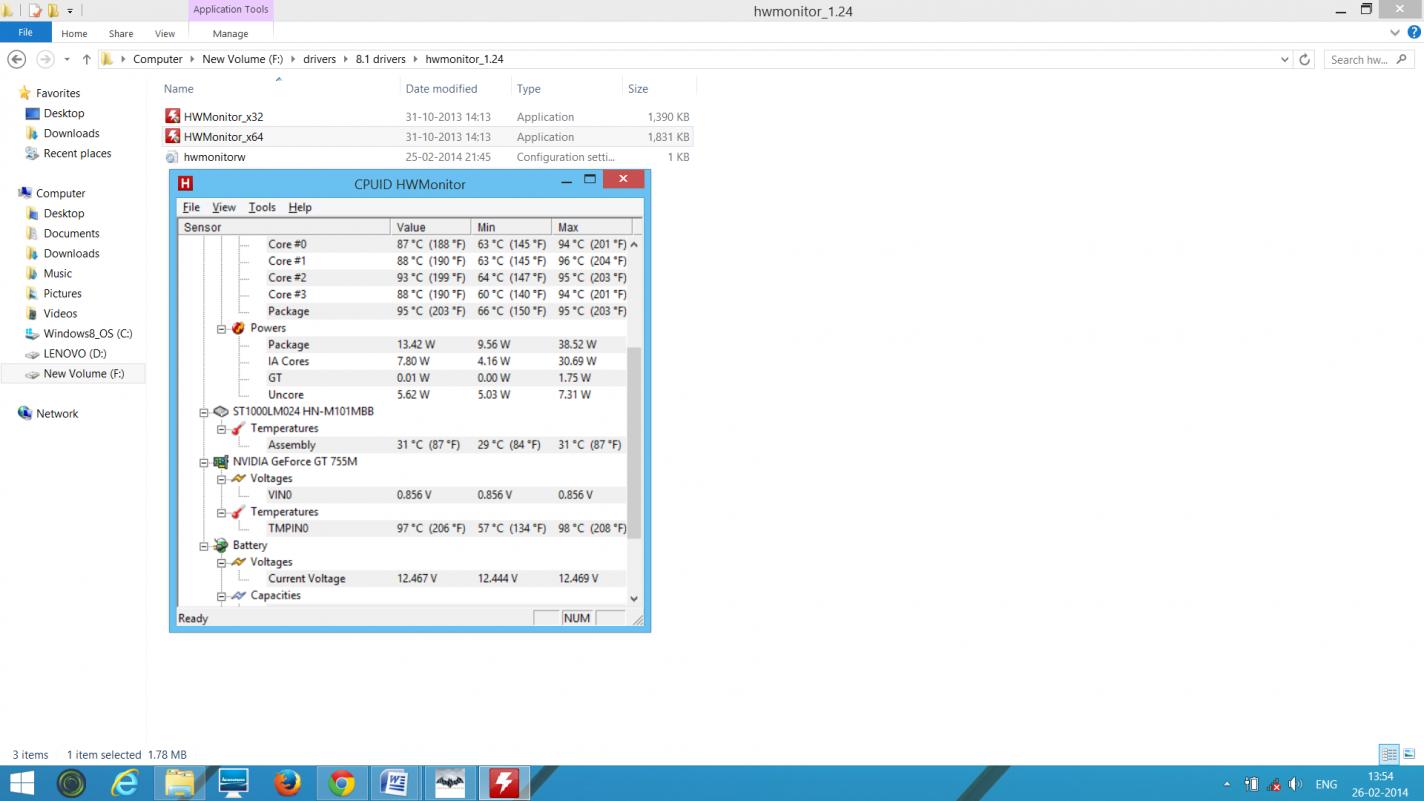Click the NVIDIA GeForce GT 755M icon

click(x=220, y=462)
